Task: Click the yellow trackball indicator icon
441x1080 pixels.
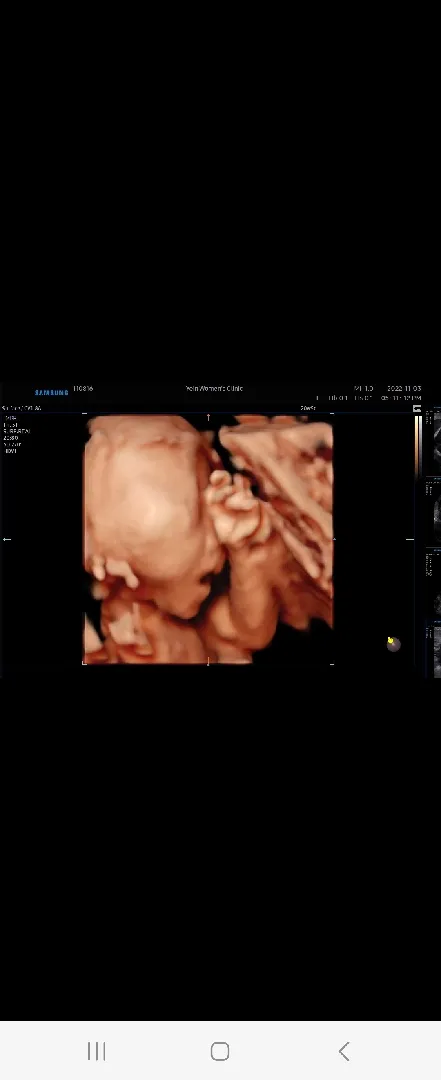Action: click(x=393, y=643)
